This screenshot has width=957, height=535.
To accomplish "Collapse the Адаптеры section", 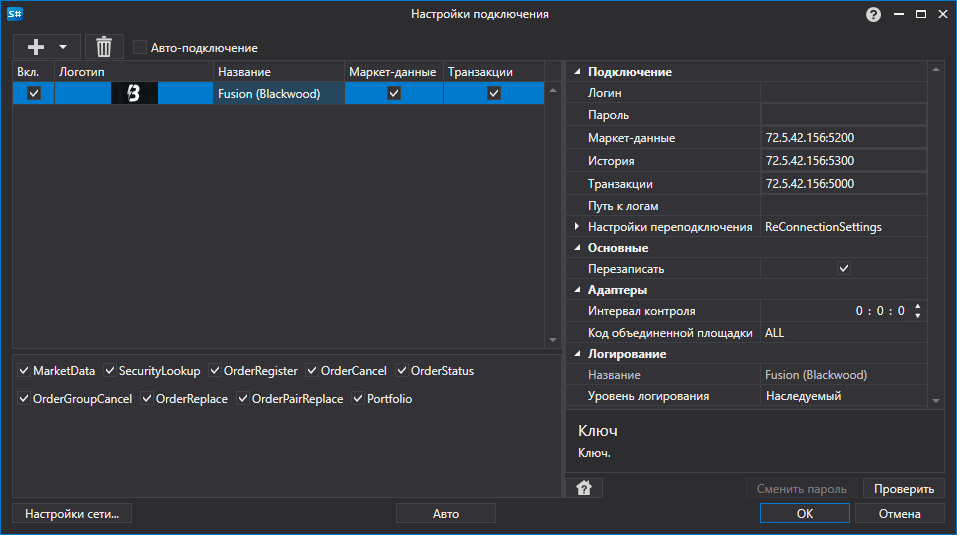I will [x=577, y=290].
